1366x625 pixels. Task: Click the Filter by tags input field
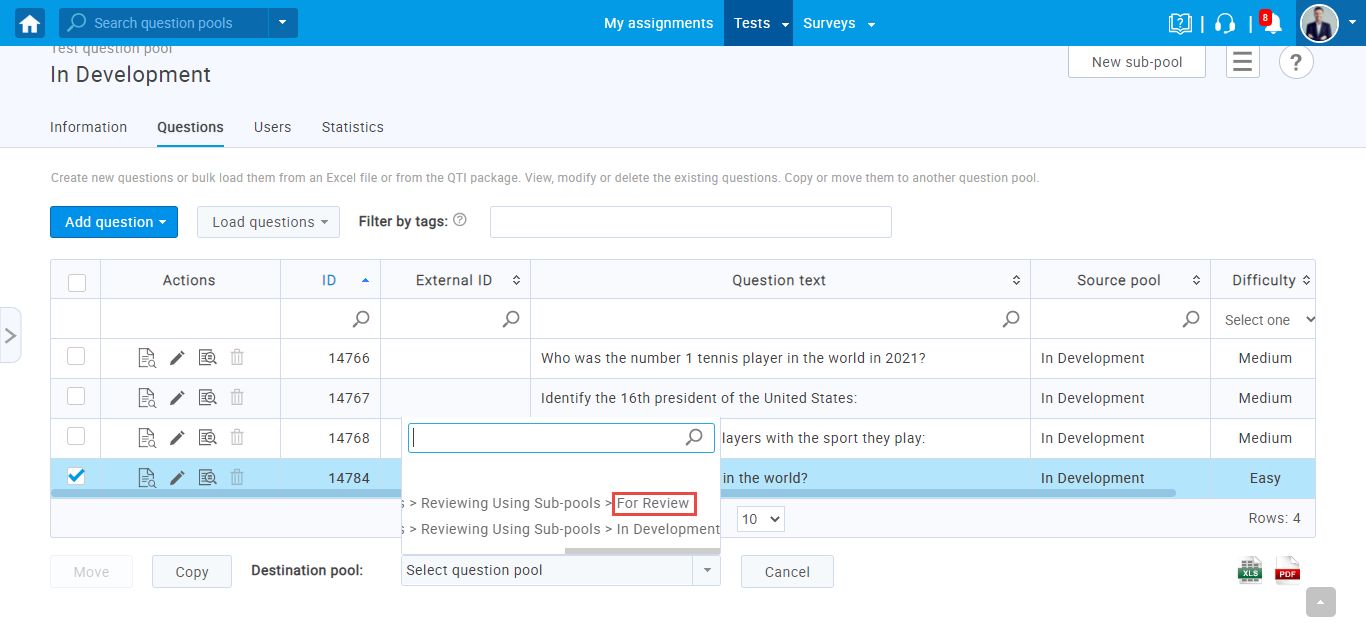pyautogui.click(x=690, y=222)
